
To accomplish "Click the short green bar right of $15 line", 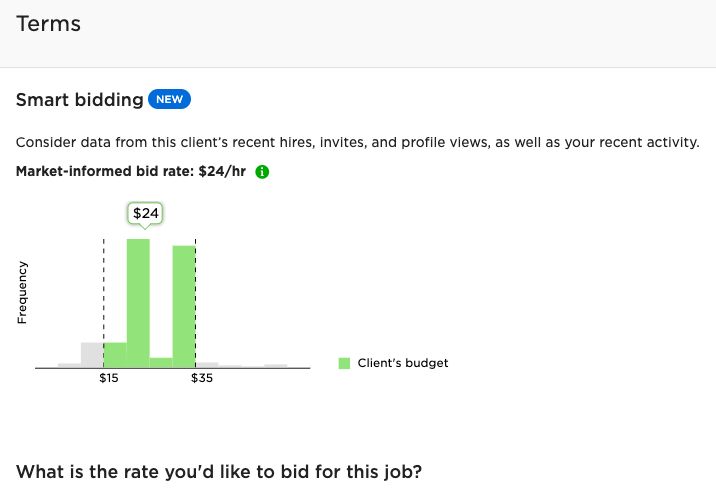I will tap(115, 354).
